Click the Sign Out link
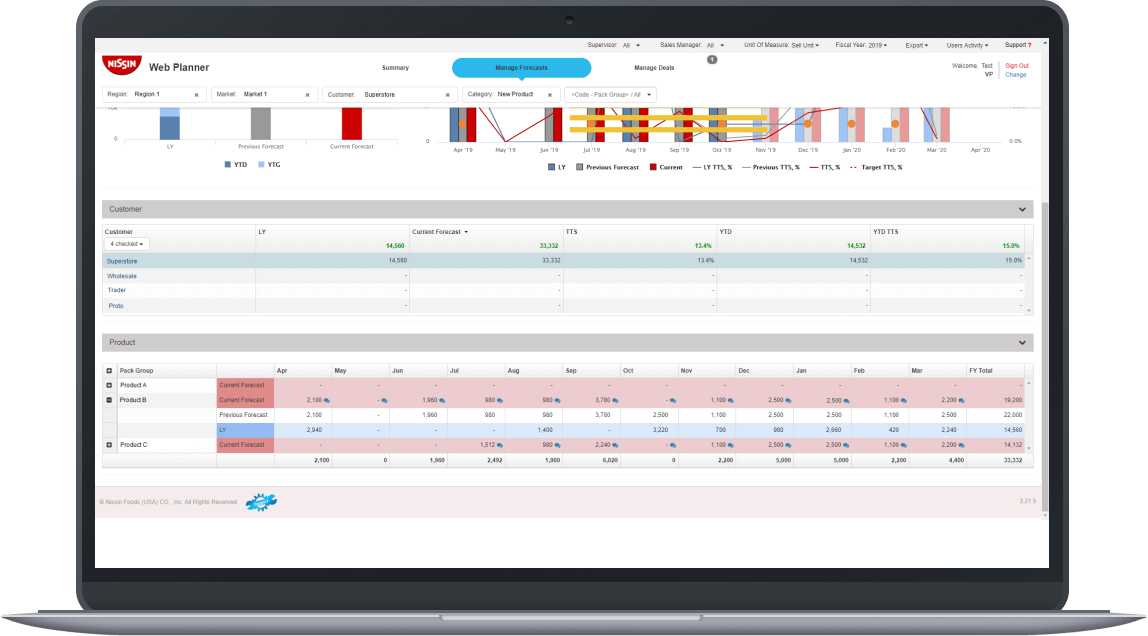Image resolution: width=1148 pixels, height=636 pixels. (x=1016, y=64)
